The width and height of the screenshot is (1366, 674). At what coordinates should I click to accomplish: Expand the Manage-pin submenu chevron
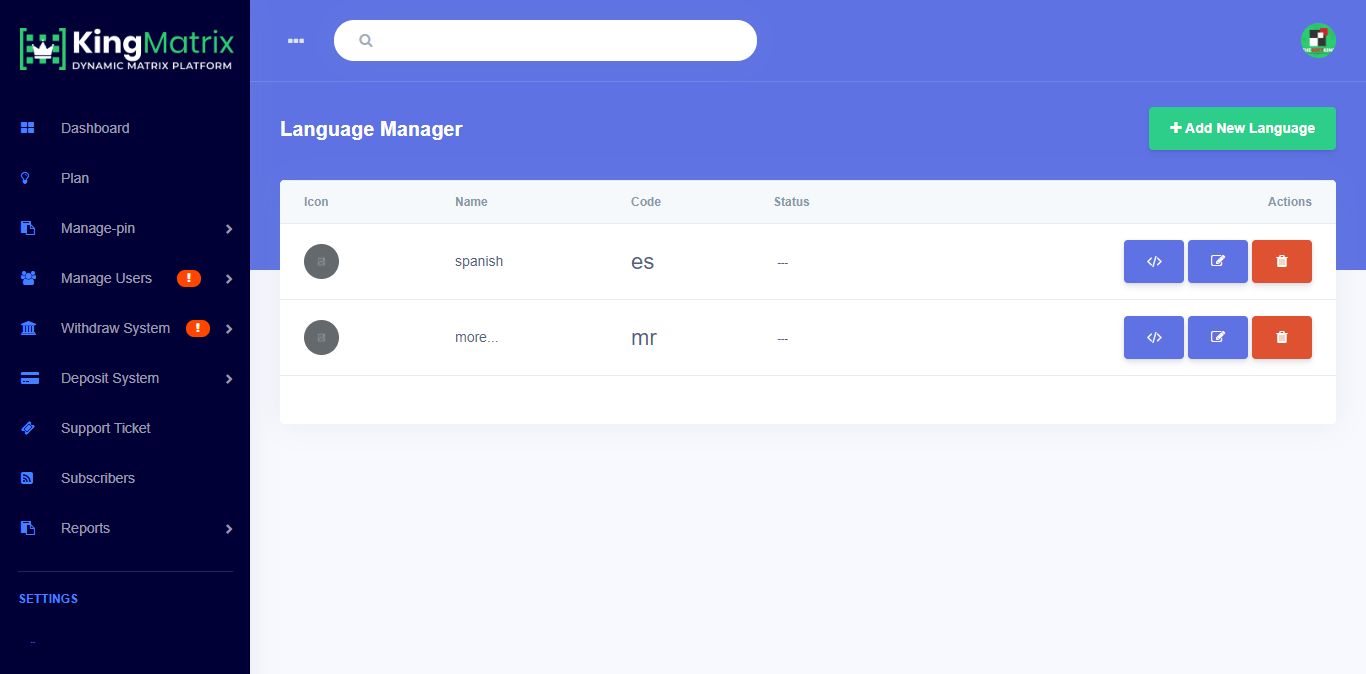click(229, 229)
